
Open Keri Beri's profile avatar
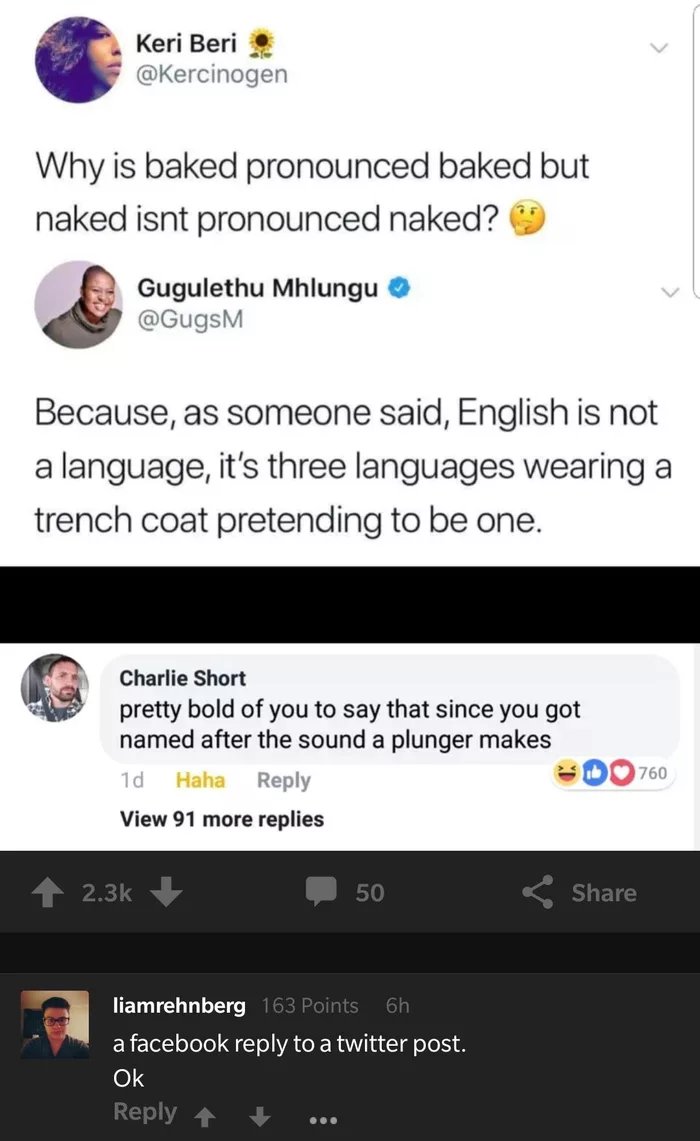click(x=79, y=60)
